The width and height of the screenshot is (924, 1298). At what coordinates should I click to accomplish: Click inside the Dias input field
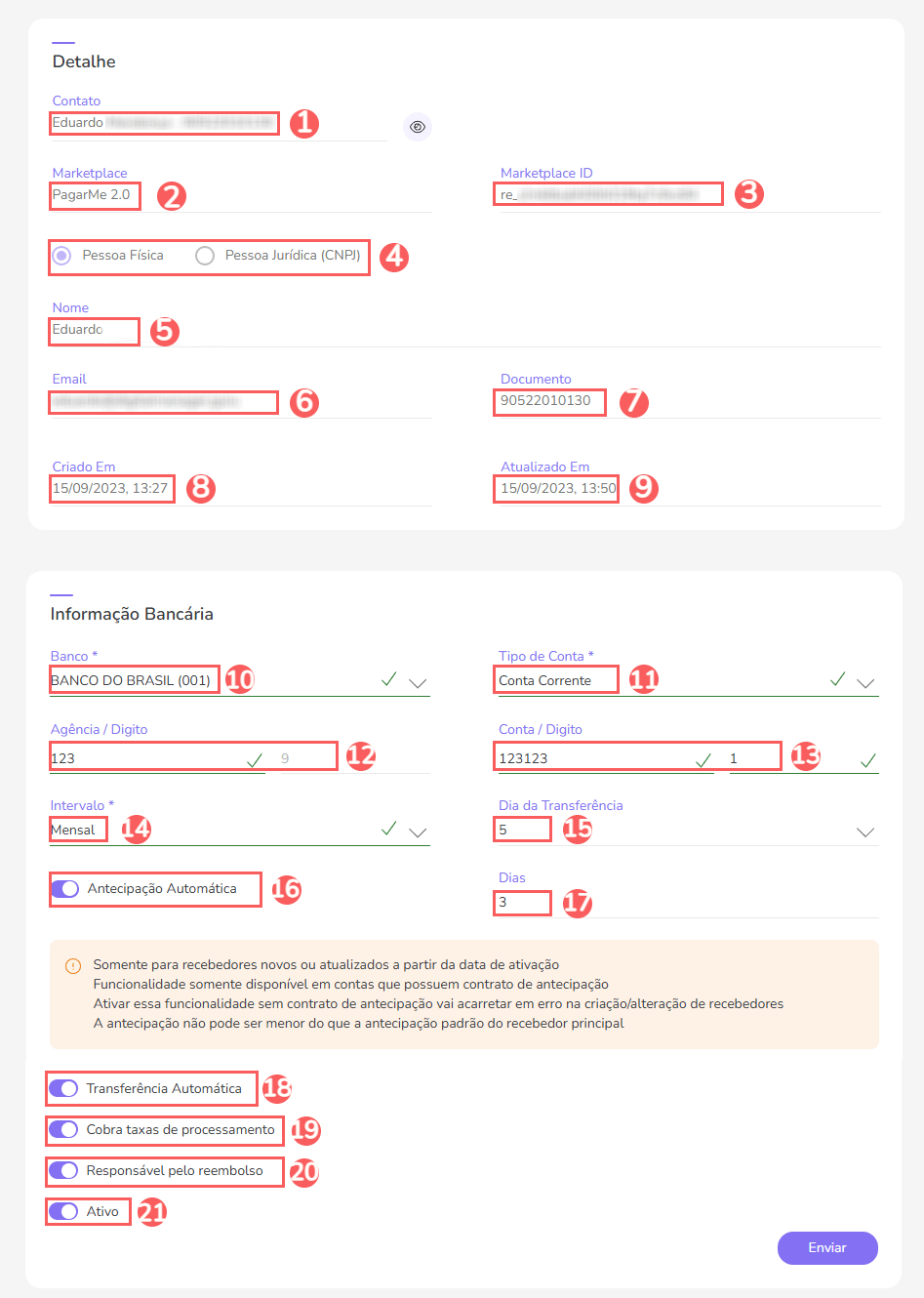[x=521, y=902]
